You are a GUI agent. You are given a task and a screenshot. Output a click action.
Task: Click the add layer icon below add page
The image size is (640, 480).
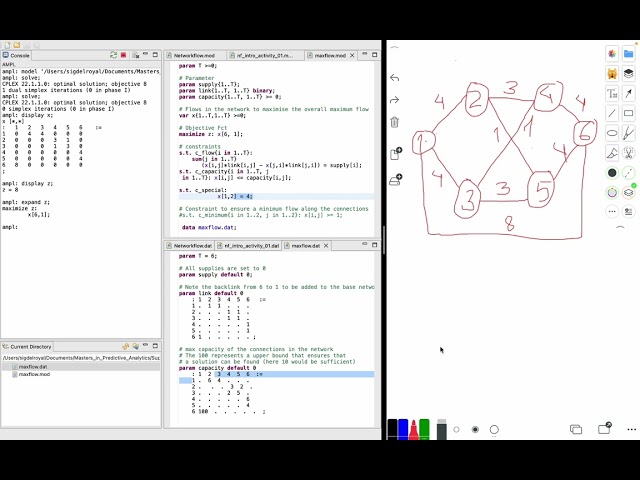(x=396, y=180)
